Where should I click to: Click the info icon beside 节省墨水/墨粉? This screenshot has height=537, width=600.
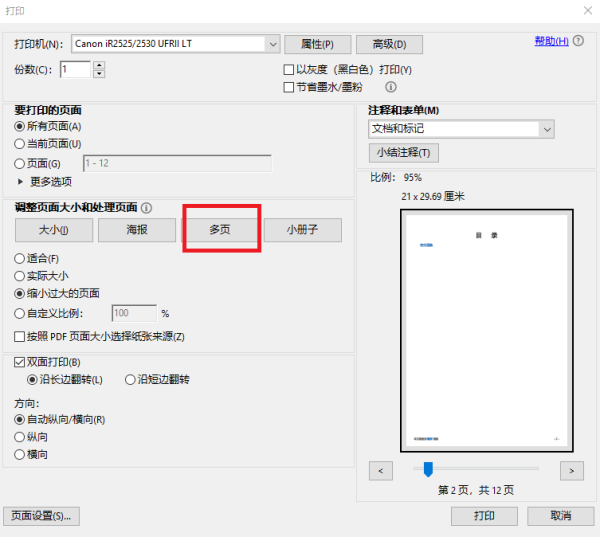(x=391, y=87)
